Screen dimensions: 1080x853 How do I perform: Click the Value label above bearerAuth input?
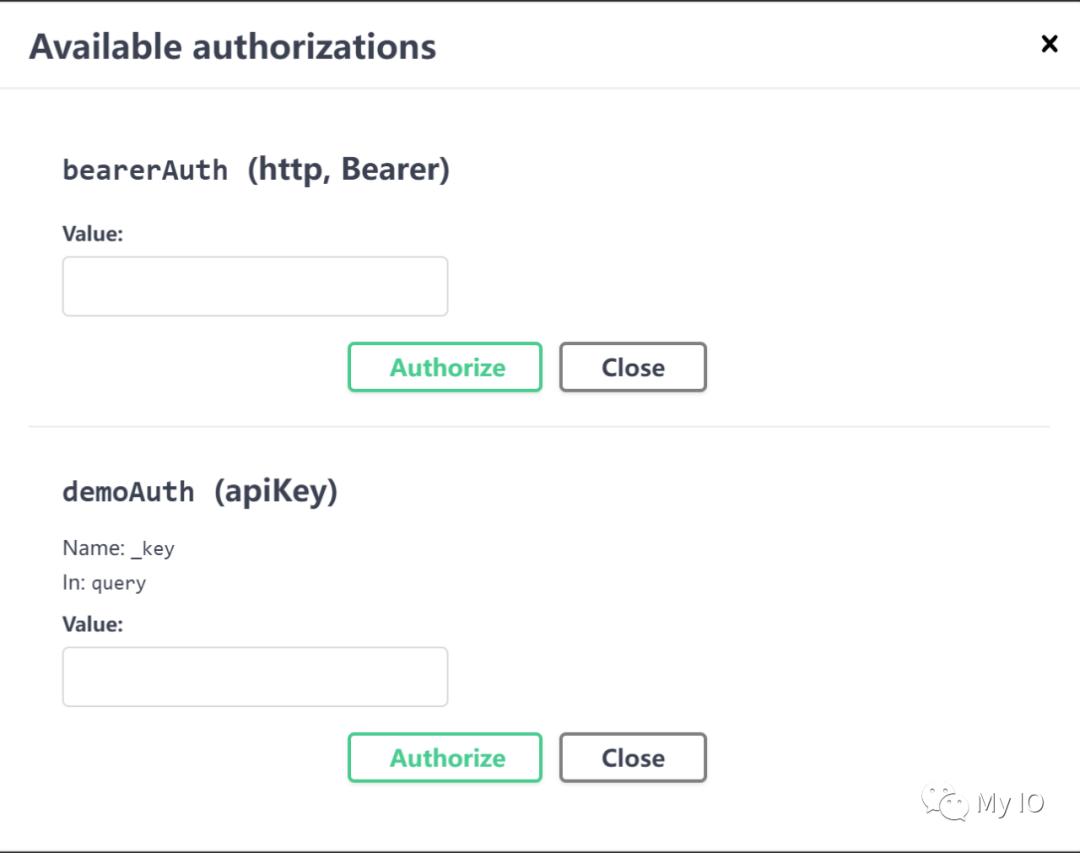[x=92, y=234]
